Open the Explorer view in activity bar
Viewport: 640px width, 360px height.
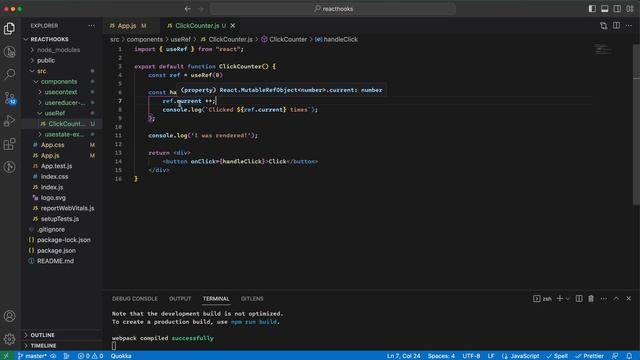click(x=9, y=29)
